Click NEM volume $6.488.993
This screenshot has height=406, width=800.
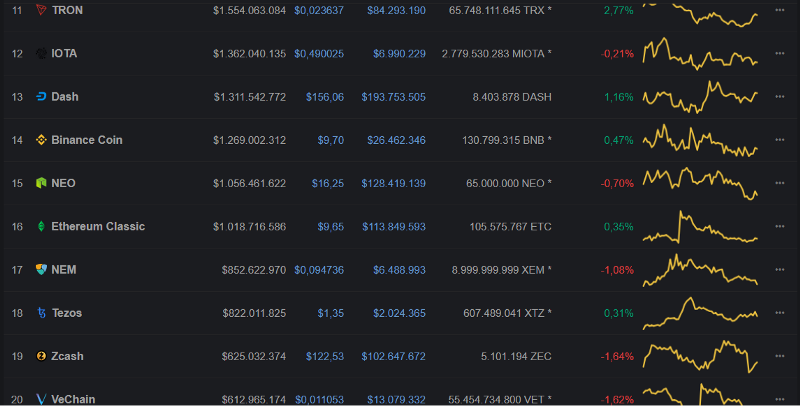(x=399, y=270)
